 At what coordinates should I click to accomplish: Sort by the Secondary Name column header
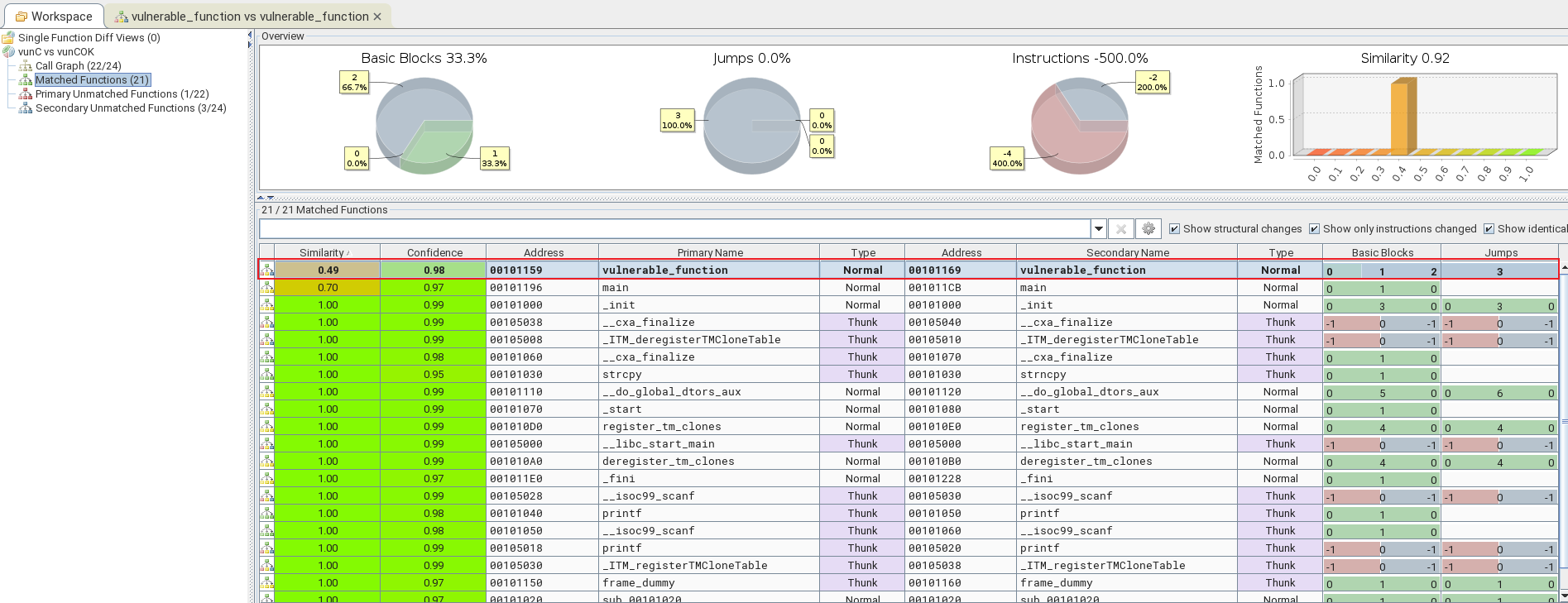[1127, 252]
